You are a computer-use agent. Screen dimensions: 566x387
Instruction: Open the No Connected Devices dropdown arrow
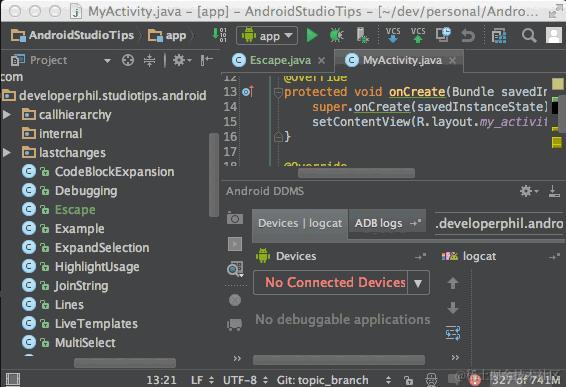pos(418,283)
